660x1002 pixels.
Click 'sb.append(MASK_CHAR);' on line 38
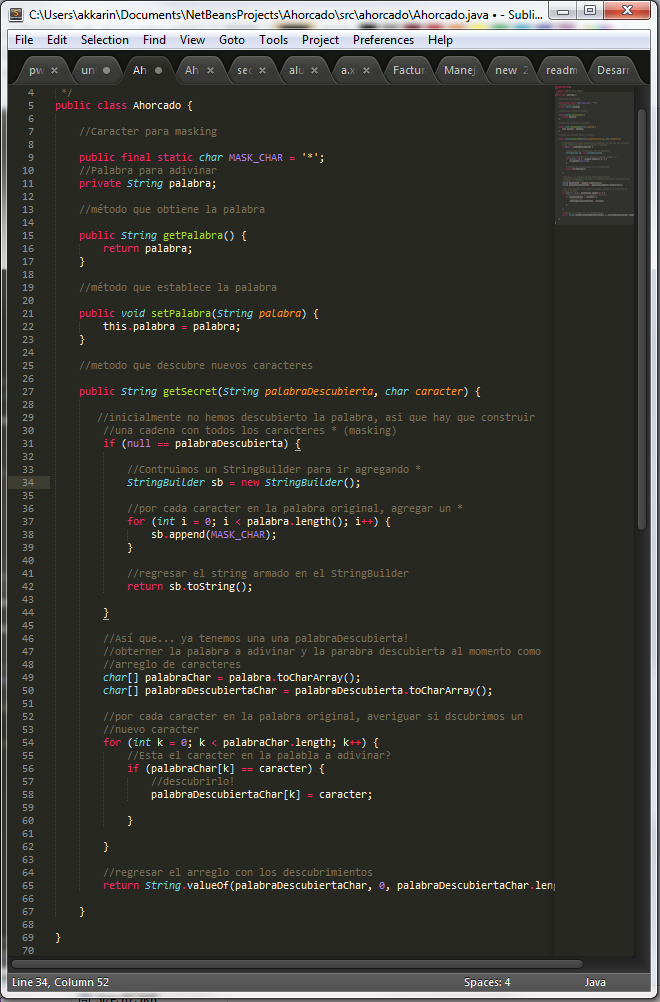click(214, 534)
